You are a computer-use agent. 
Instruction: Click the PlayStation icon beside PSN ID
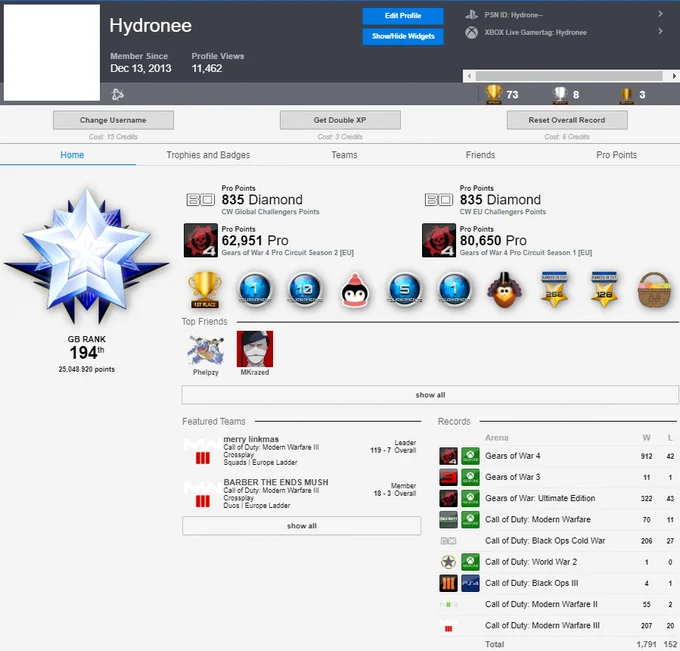(471, 15)
